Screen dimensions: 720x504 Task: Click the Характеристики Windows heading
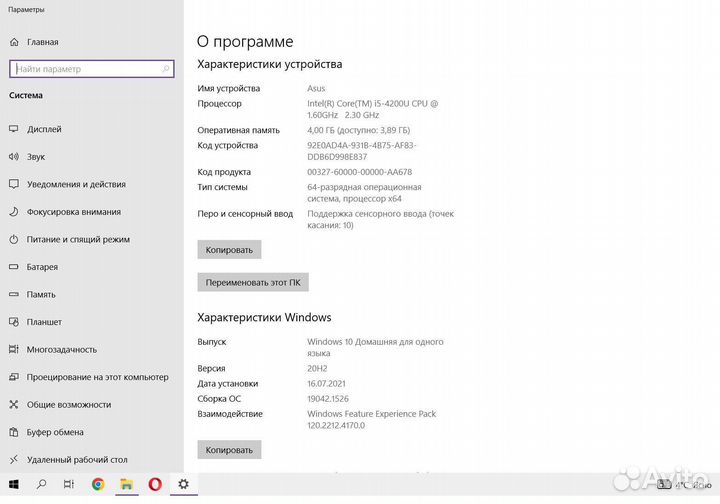pyautogui.click(x=264, y=317)
